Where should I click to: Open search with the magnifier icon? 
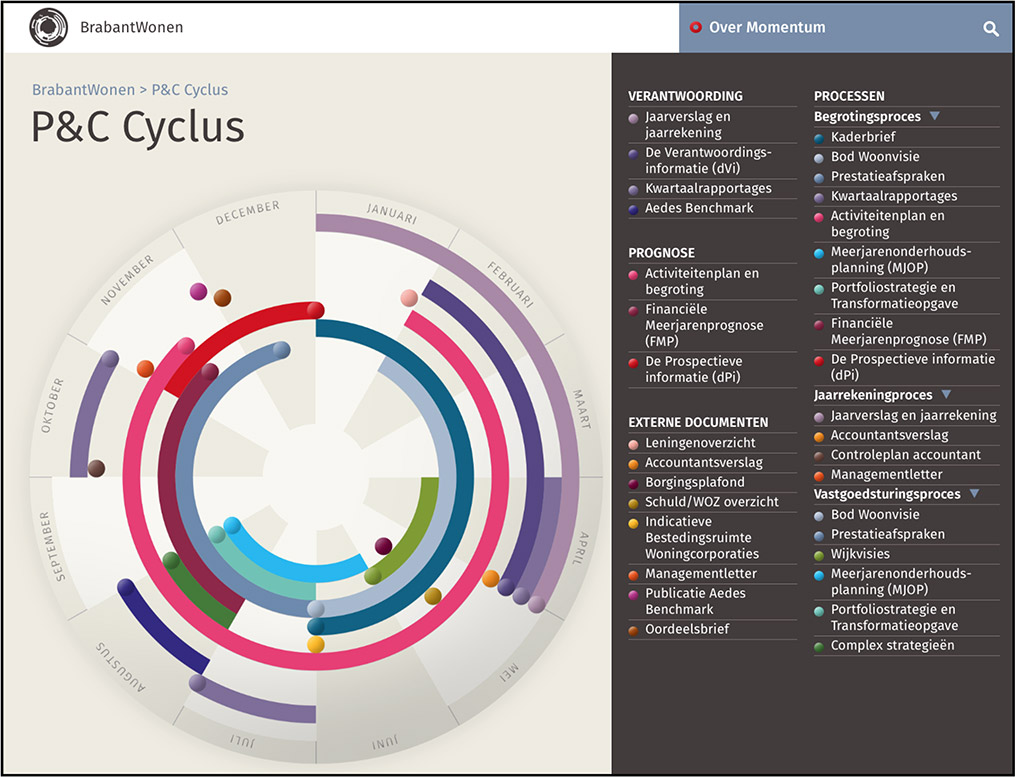(990, 28)
